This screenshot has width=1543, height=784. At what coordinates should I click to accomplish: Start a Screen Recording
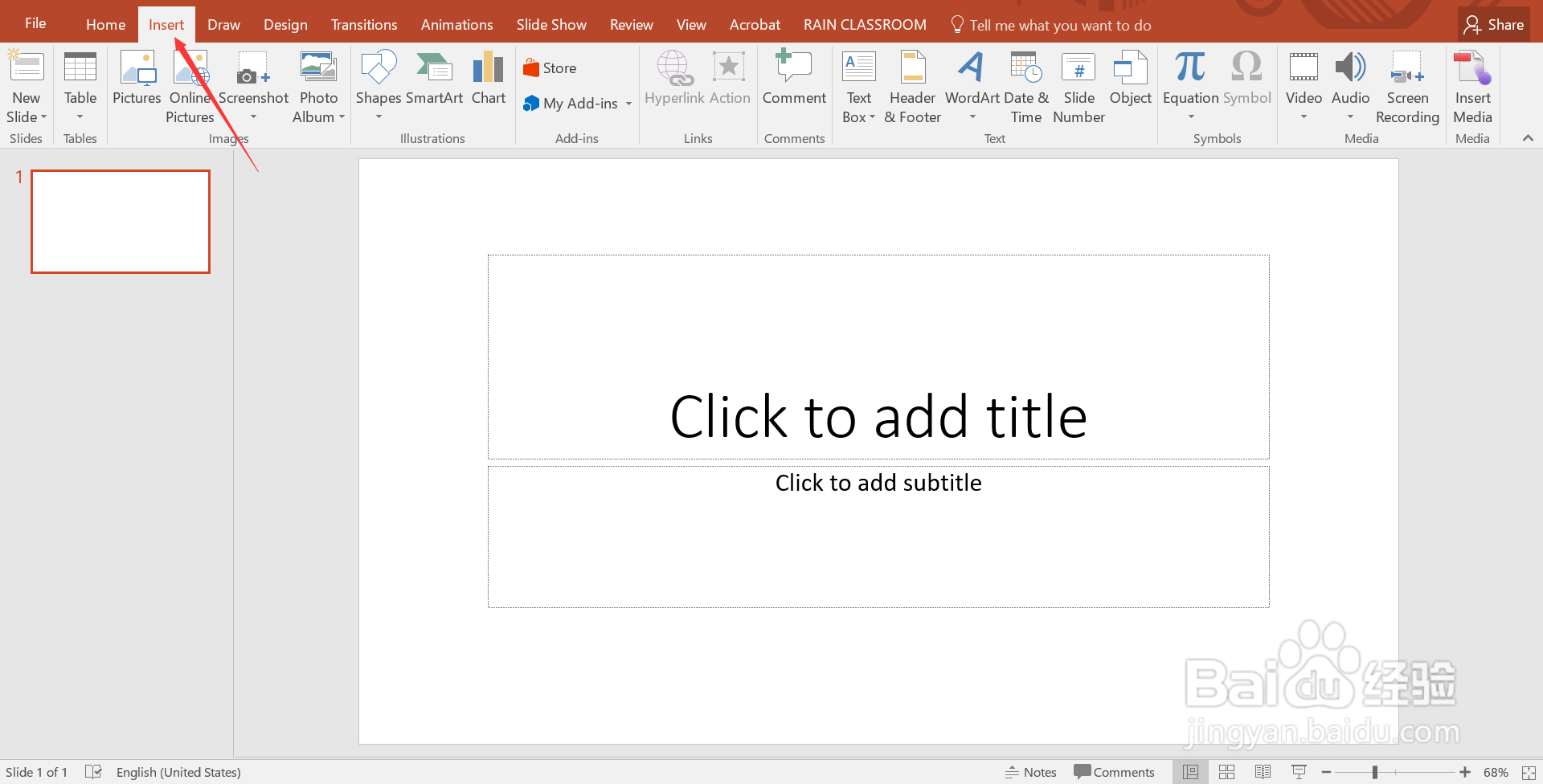(x=1407, y=86)
